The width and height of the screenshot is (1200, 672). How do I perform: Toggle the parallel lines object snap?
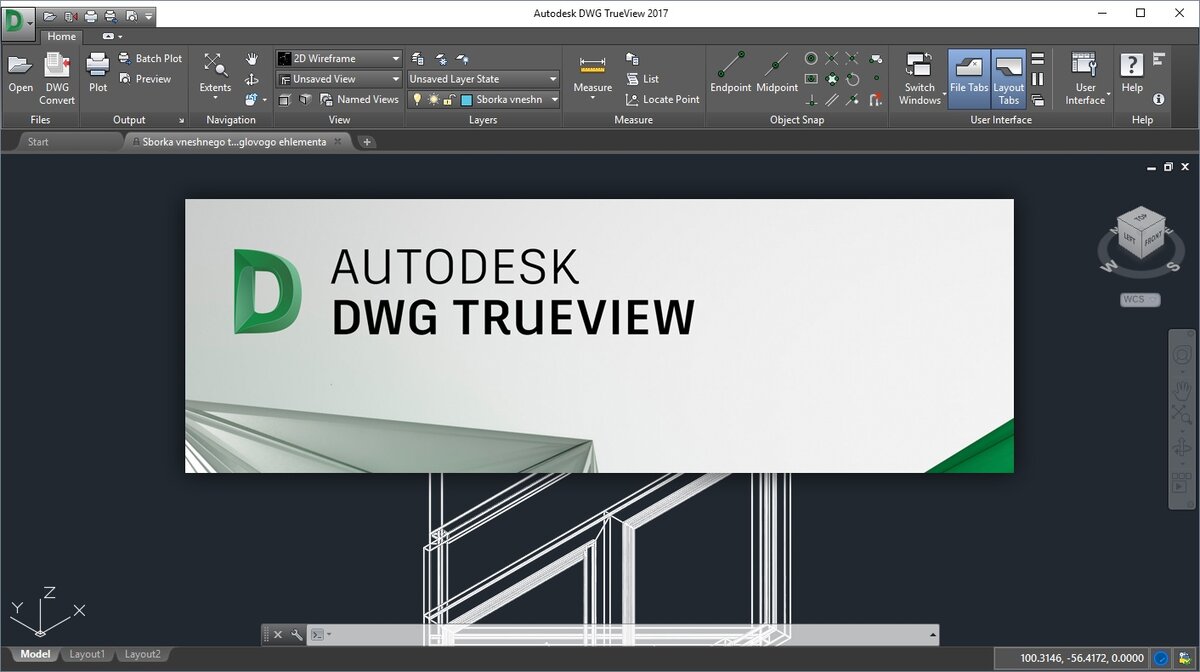click(832, 100)
